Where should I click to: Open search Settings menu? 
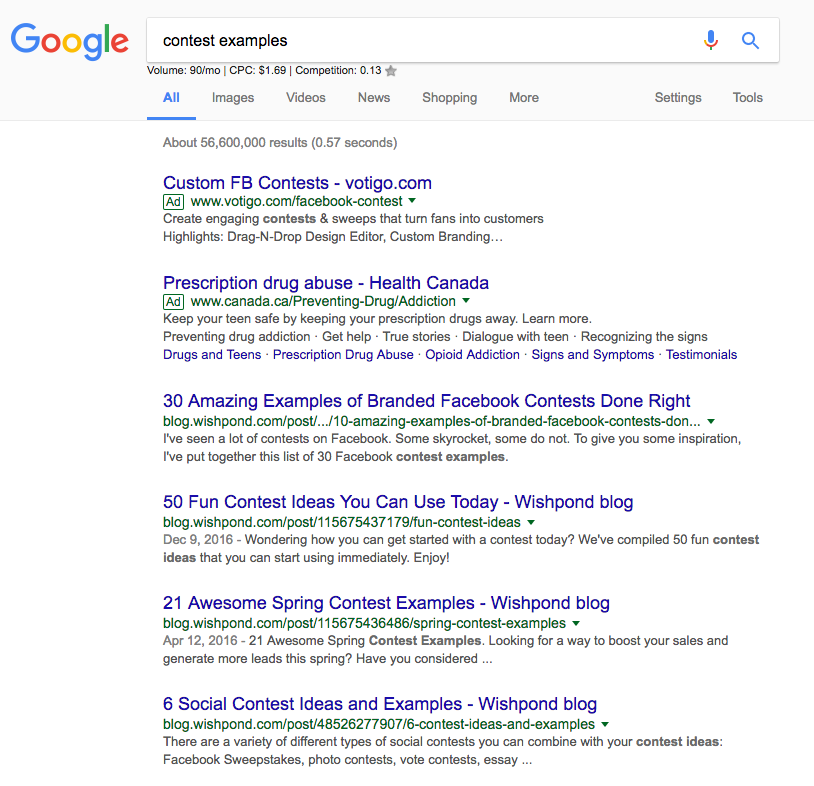click(x=677, y=98)
